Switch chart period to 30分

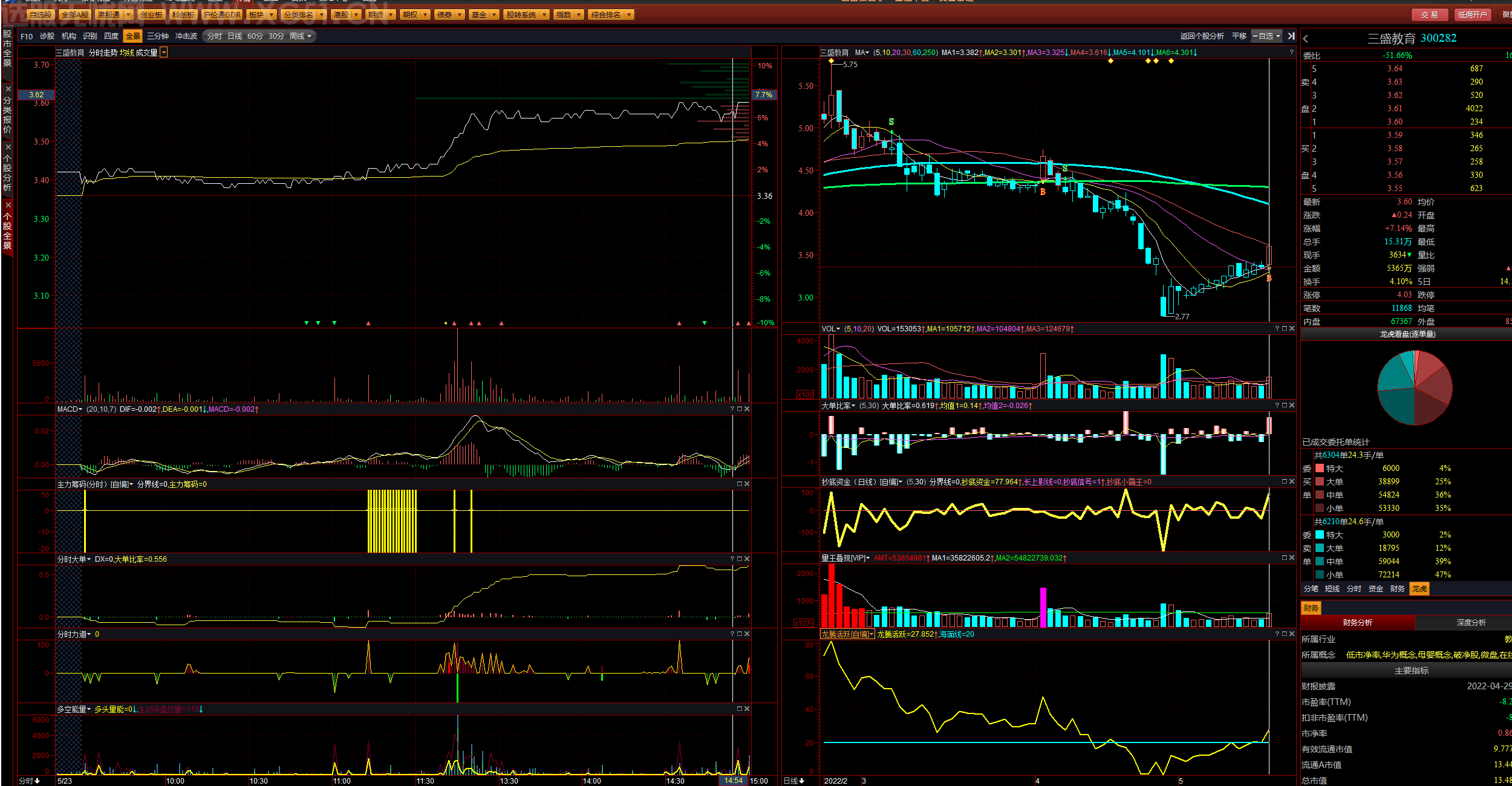click(x=276, y=36)
